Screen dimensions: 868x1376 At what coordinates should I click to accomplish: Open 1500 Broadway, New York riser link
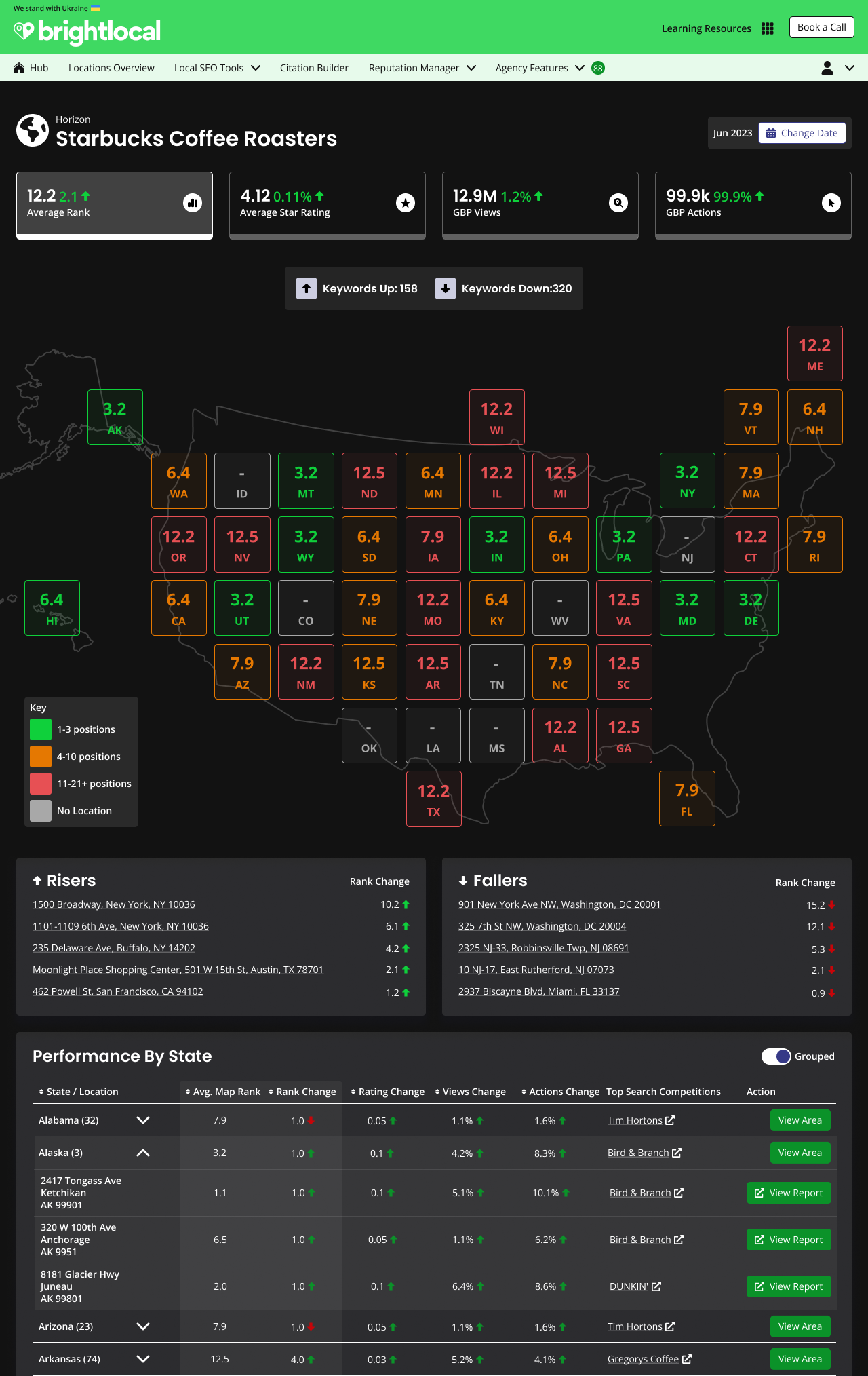[x=114, y=904]
